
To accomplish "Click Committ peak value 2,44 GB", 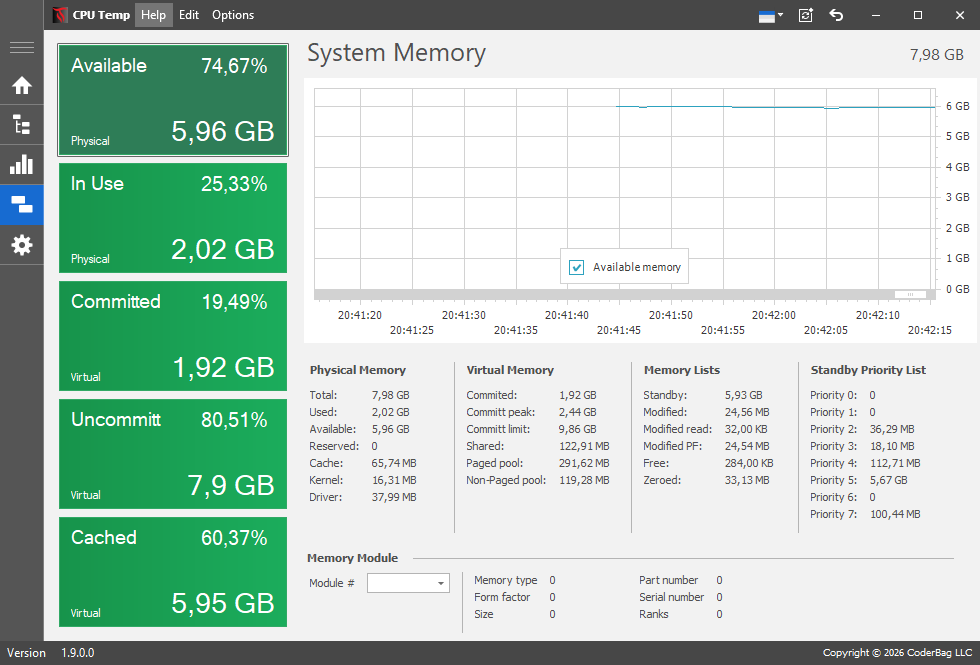I will (578, 412).
